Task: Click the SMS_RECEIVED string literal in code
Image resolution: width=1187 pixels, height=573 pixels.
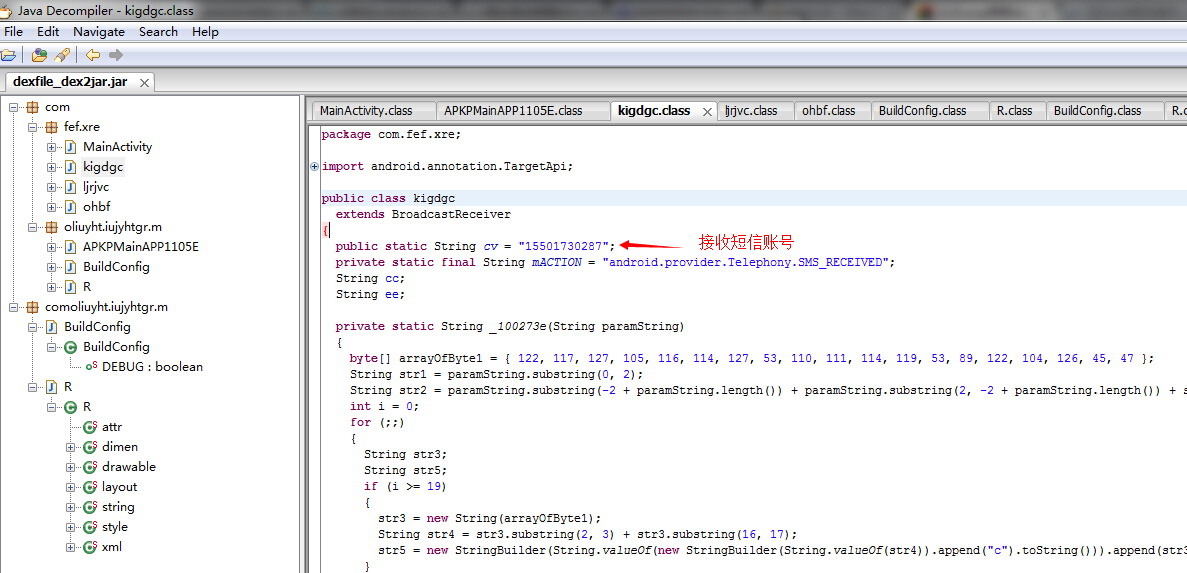Action: coord(746,262)
